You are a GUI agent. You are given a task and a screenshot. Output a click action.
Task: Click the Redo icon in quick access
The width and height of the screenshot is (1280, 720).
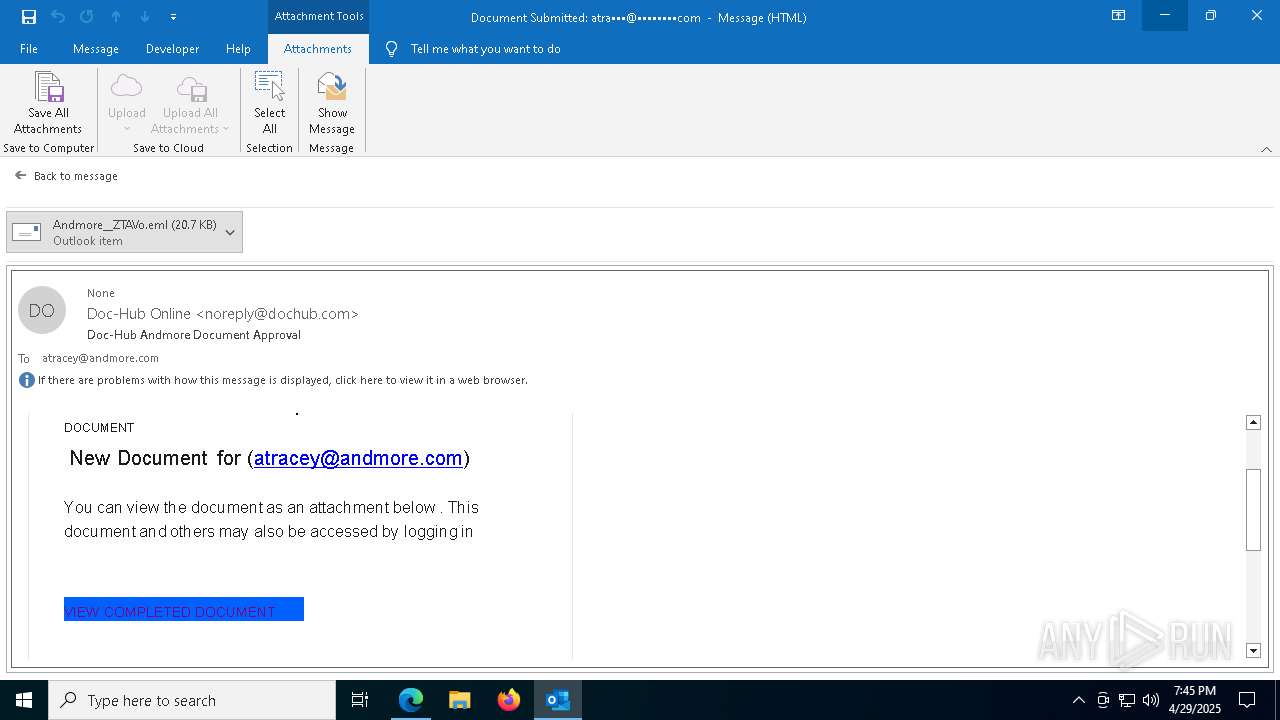point(86,16)
